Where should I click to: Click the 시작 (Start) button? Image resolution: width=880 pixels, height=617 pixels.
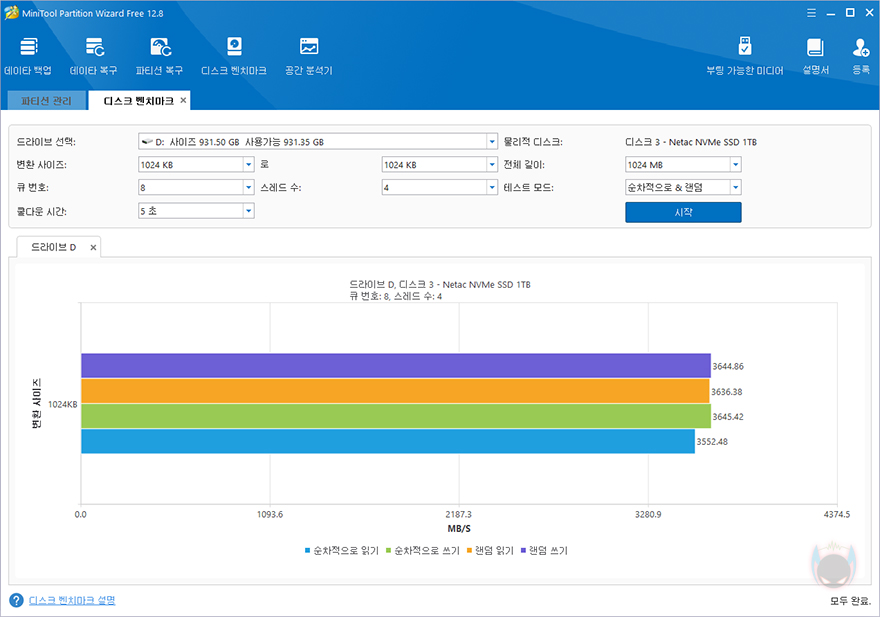point(683,212)
